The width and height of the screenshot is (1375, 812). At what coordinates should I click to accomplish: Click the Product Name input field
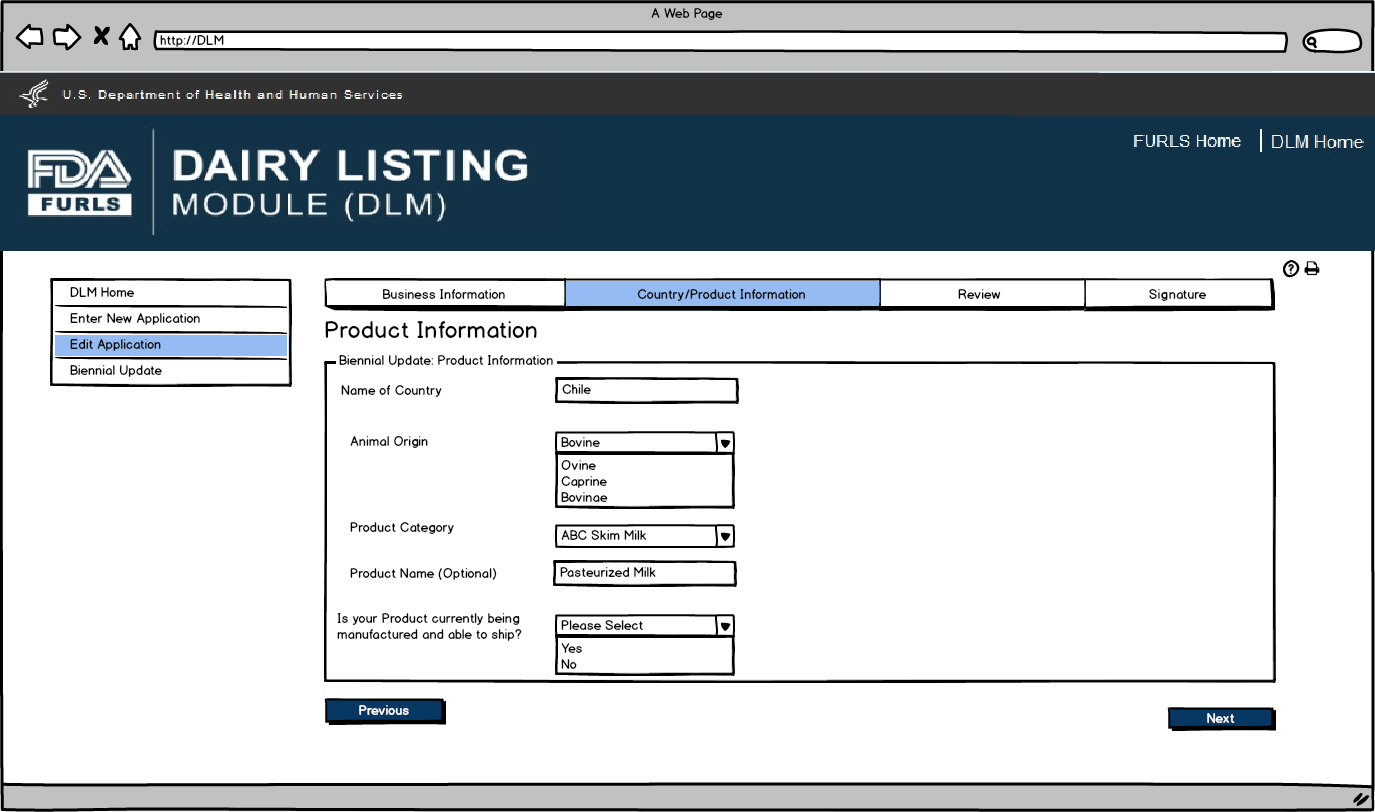click(x=645, y=573)
